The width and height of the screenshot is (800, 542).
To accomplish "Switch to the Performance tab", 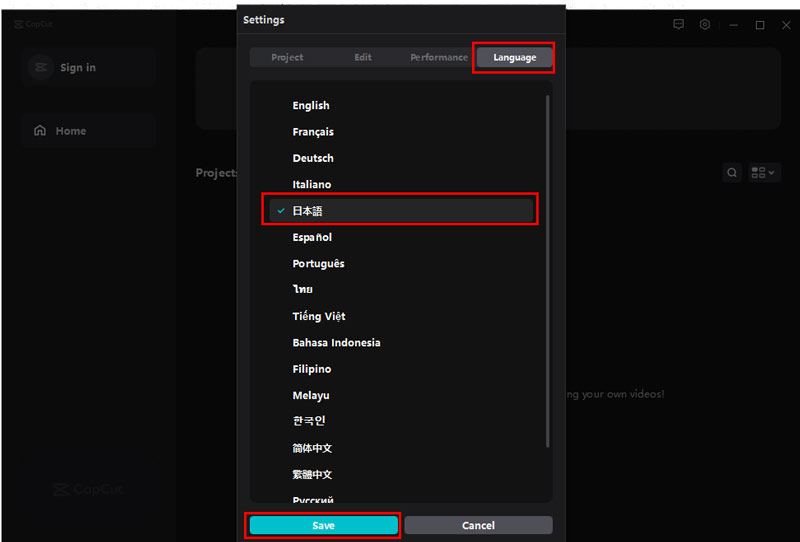I will click(439, 57).
